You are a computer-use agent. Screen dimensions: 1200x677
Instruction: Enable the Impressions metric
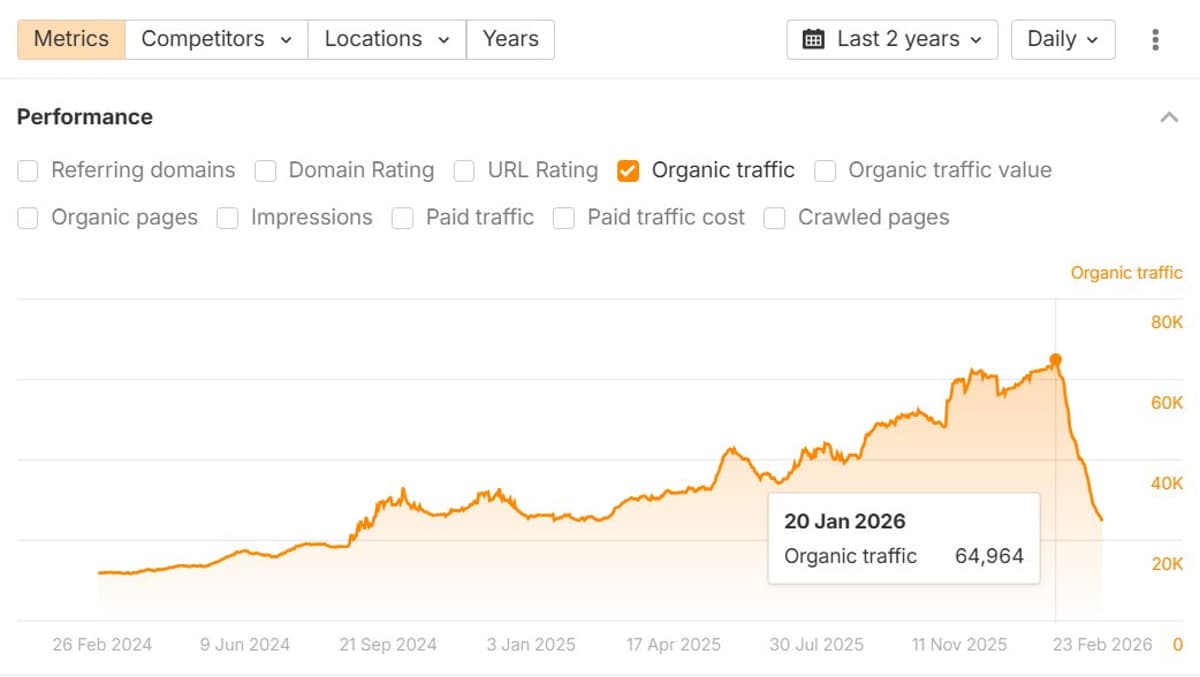point(228,218)
